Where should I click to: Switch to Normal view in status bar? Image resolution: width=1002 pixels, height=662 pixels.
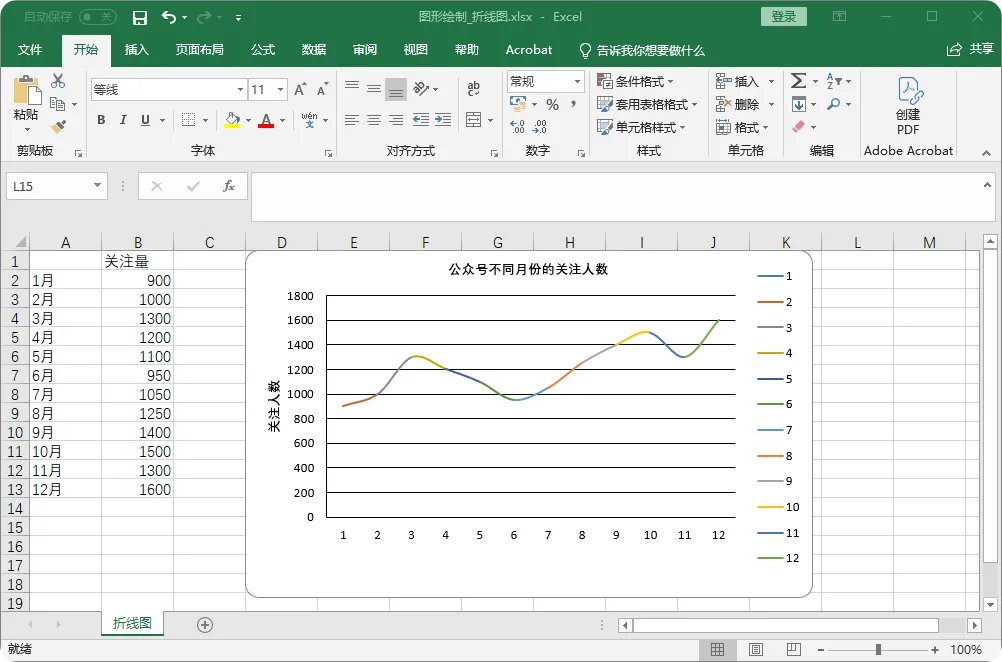718,650
